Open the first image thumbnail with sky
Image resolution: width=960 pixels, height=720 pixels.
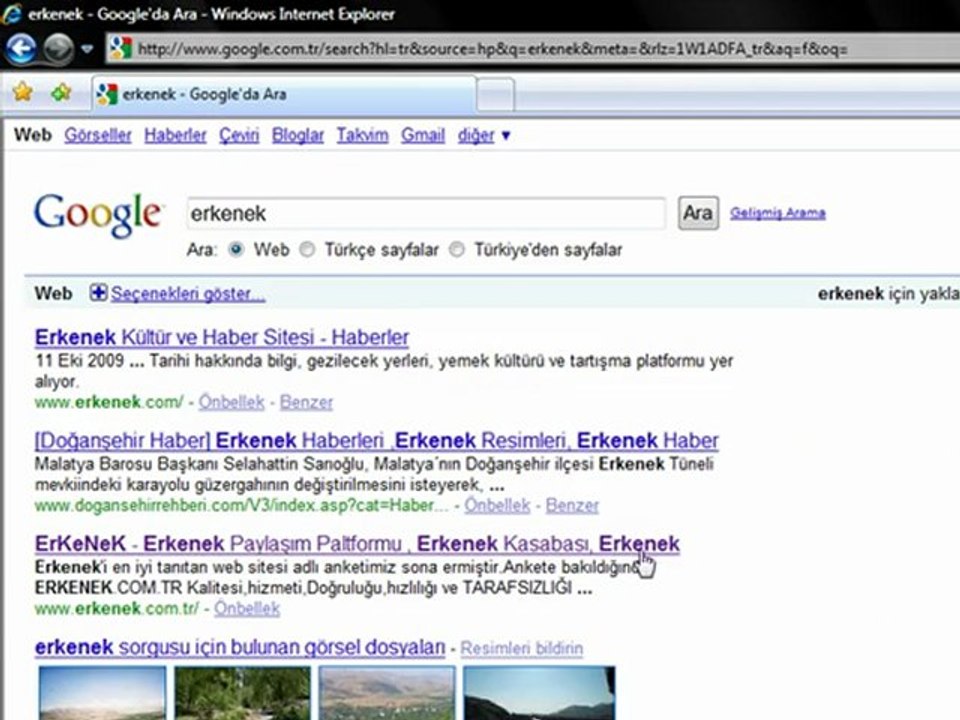click(x=102, y=693)
